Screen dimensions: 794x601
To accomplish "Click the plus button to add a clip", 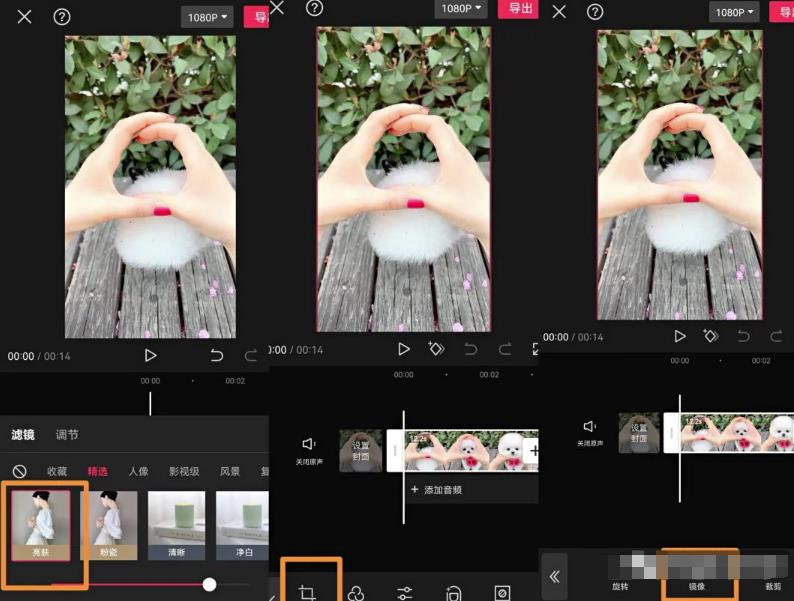I will pos(533,451).
